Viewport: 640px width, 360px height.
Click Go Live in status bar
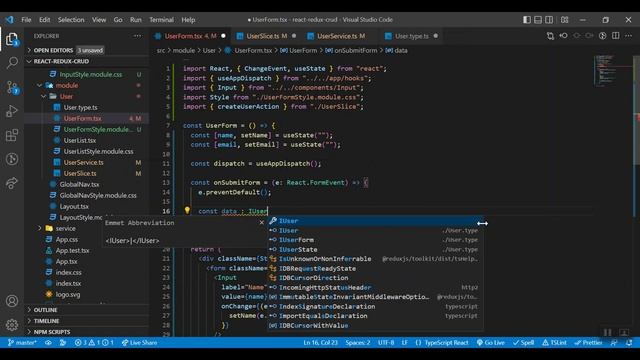coord(491,342)
